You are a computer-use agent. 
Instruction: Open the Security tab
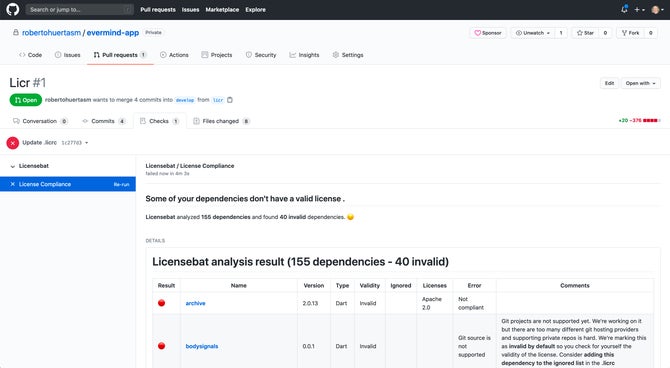(261, 55)
